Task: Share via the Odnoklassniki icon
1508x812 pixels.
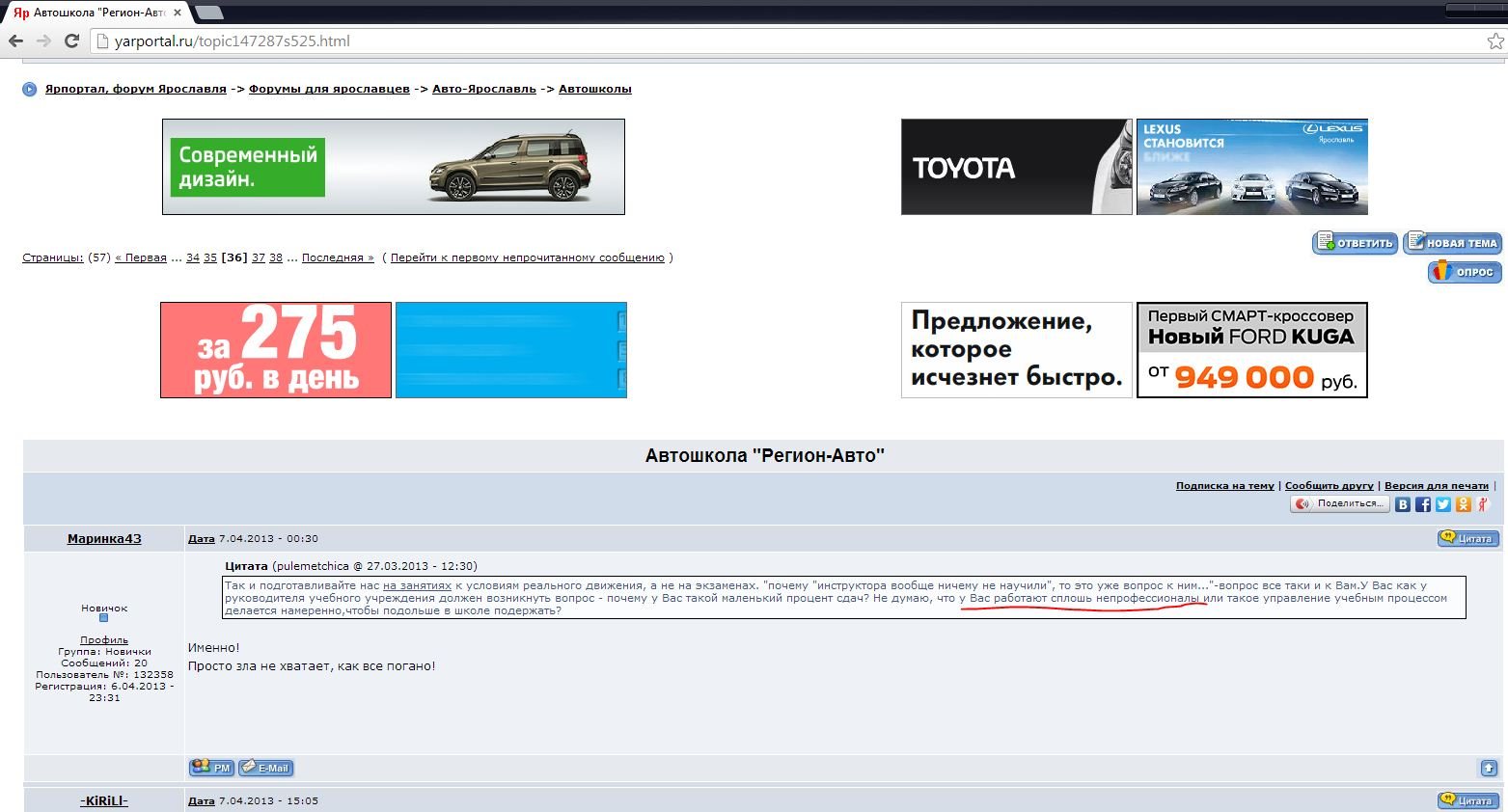Action: [x=1464, y=504]
